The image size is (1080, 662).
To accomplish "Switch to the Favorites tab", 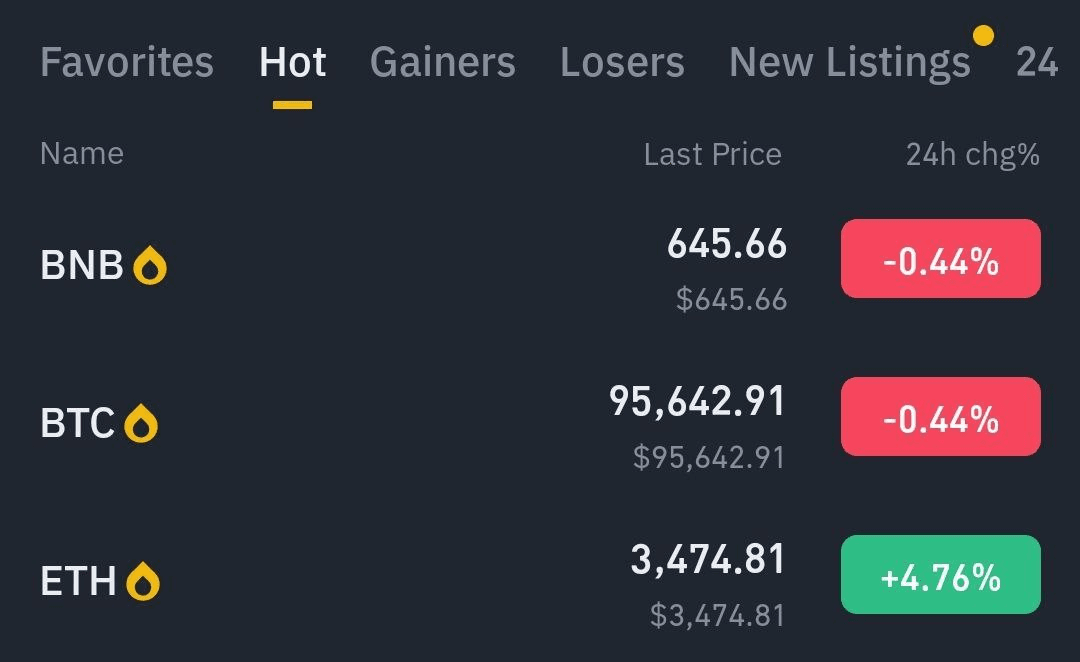I will click(x=127, y=63).
